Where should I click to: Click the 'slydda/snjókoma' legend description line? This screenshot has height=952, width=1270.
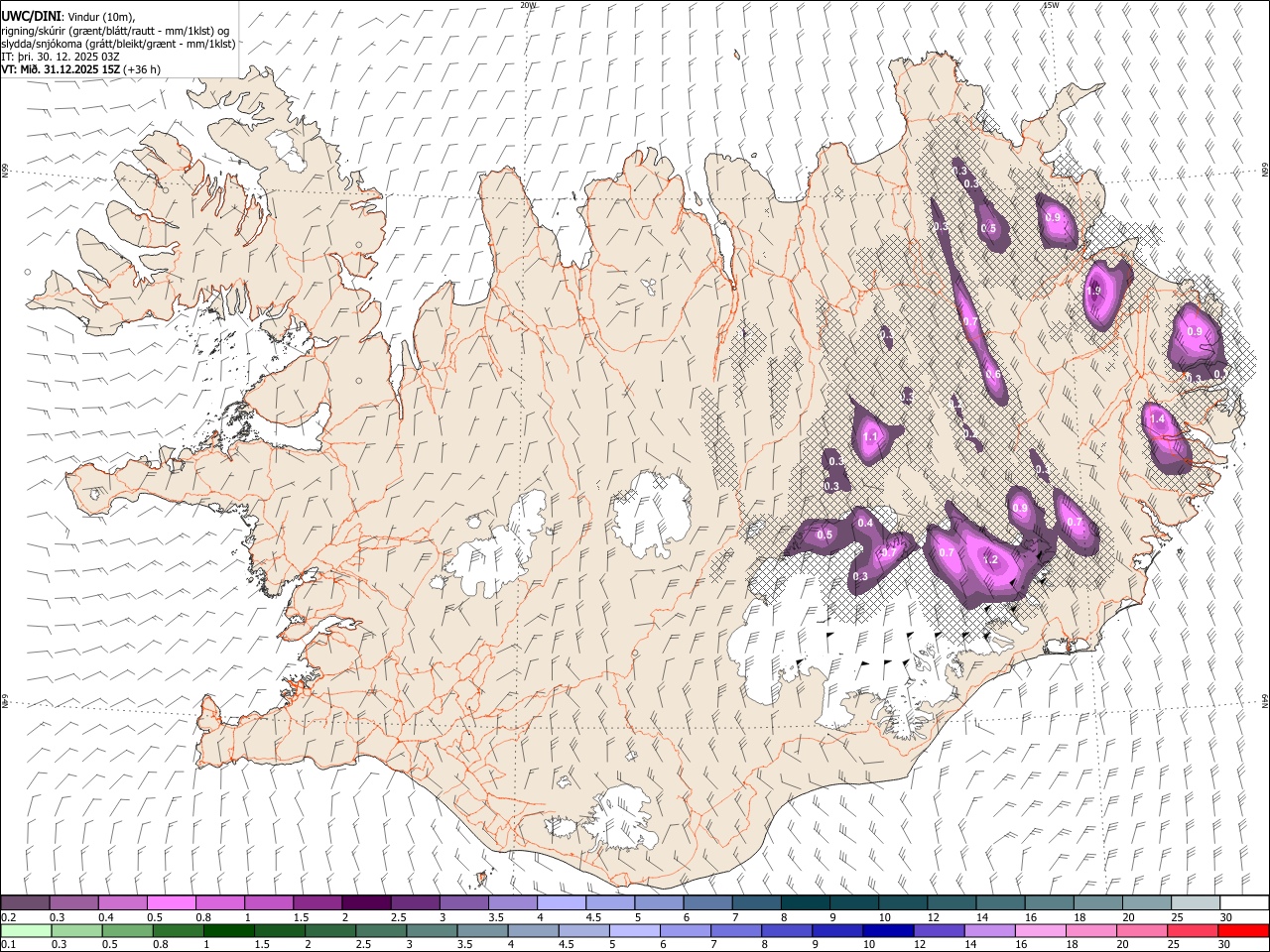(x=118, y=43)
